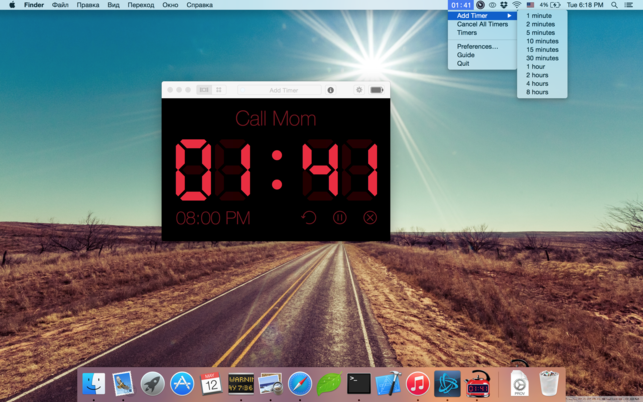Image resolution: width=643 pixels, height=402 pixels.
Task: Cancel the Call Mom timer with X icon
Action: coord(370,217)
